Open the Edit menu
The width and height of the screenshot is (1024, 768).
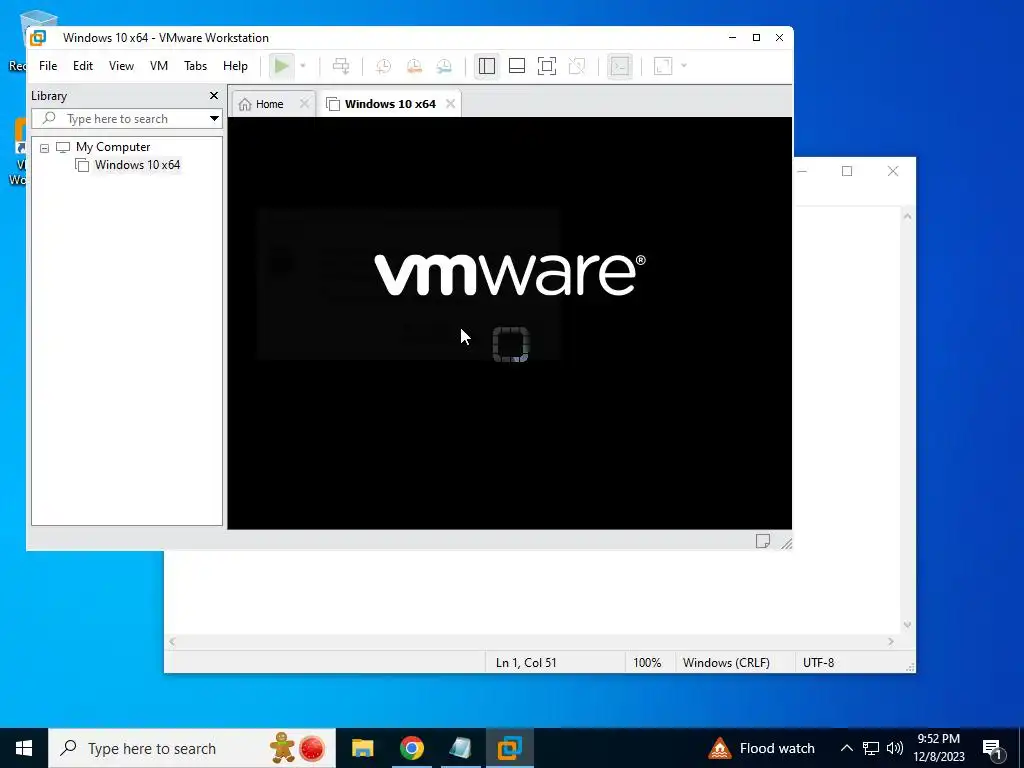tap(83, 66)
